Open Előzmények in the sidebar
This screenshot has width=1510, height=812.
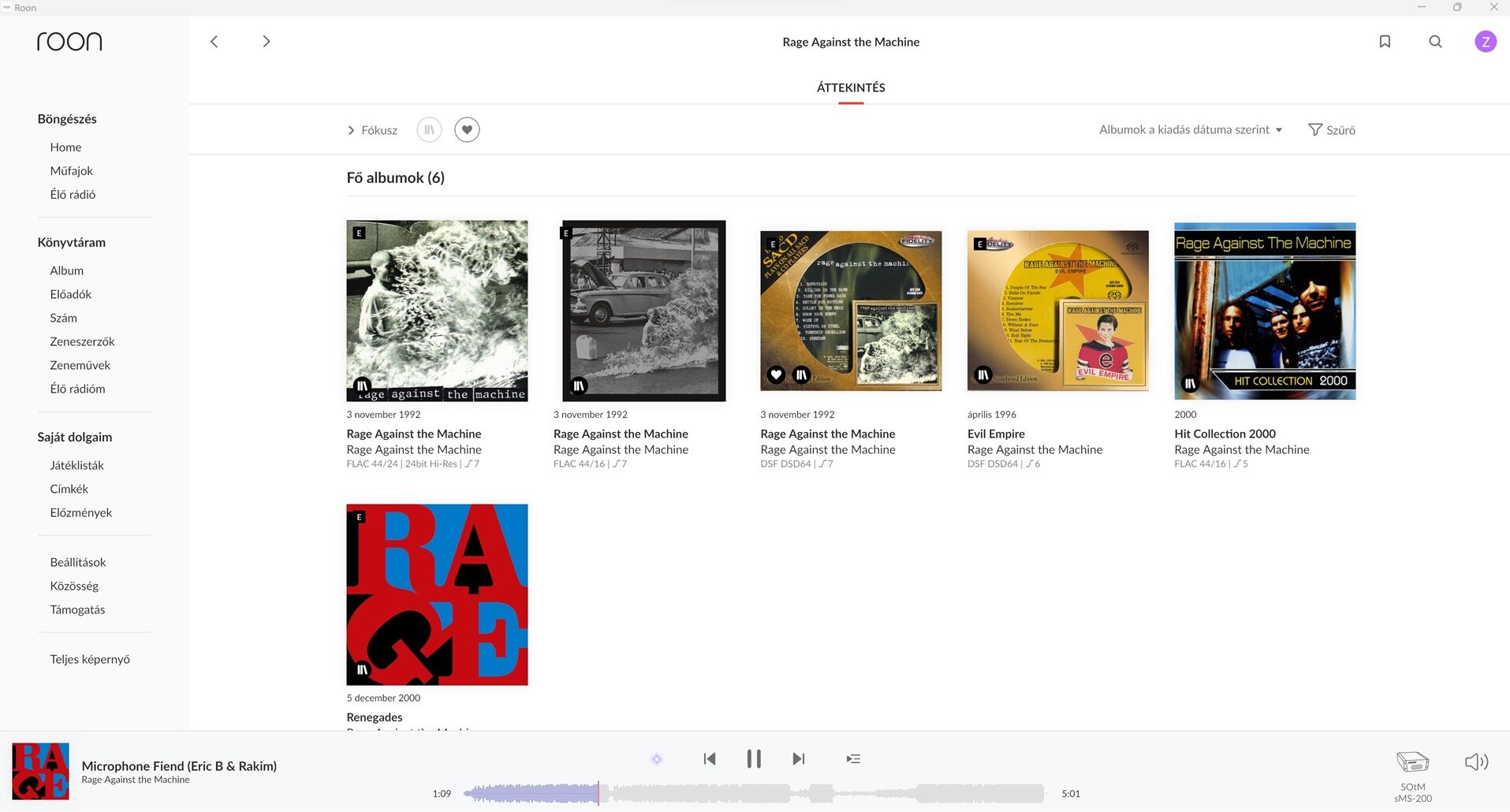80,512
